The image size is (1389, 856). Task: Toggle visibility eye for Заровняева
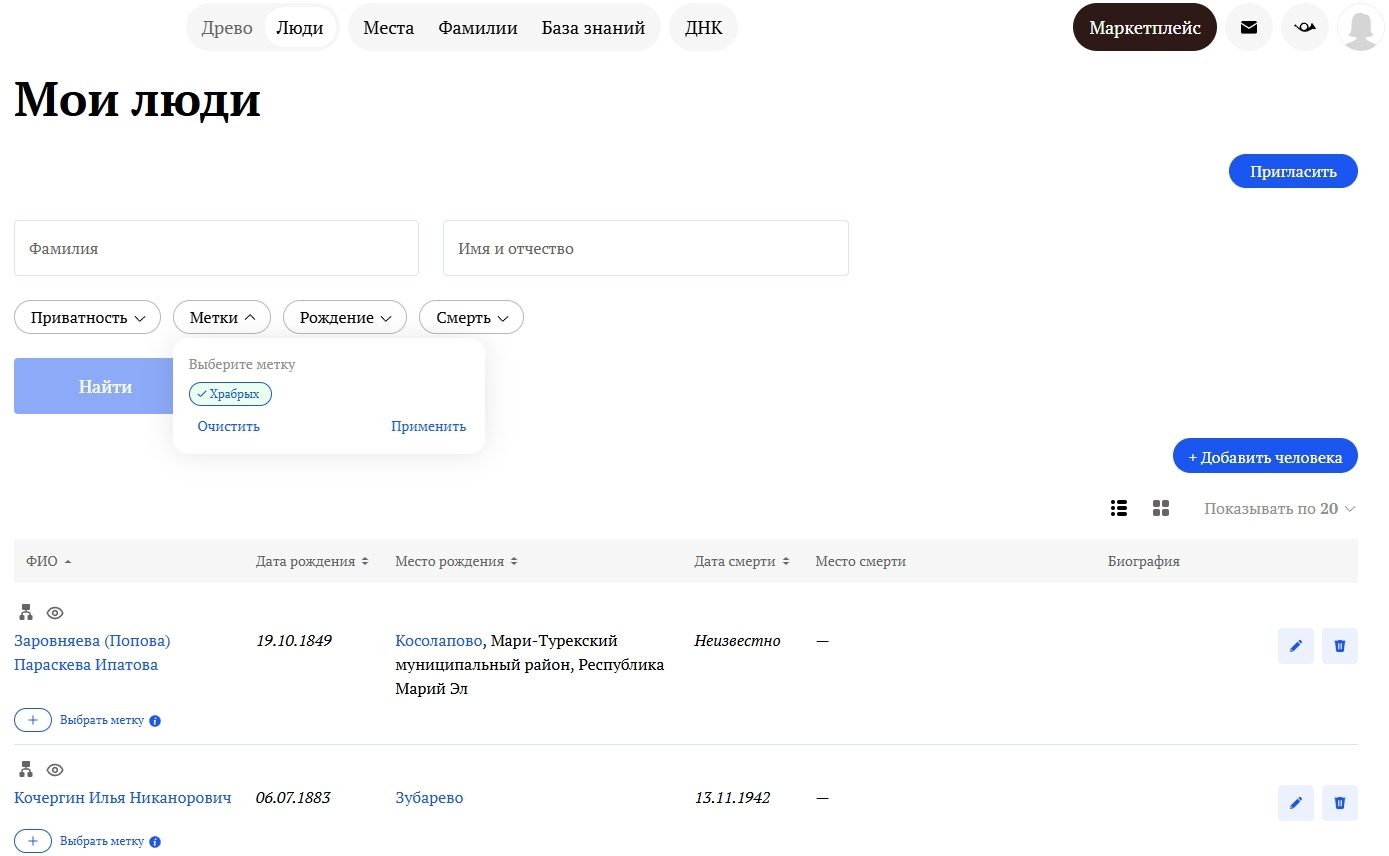pos(55,612)
